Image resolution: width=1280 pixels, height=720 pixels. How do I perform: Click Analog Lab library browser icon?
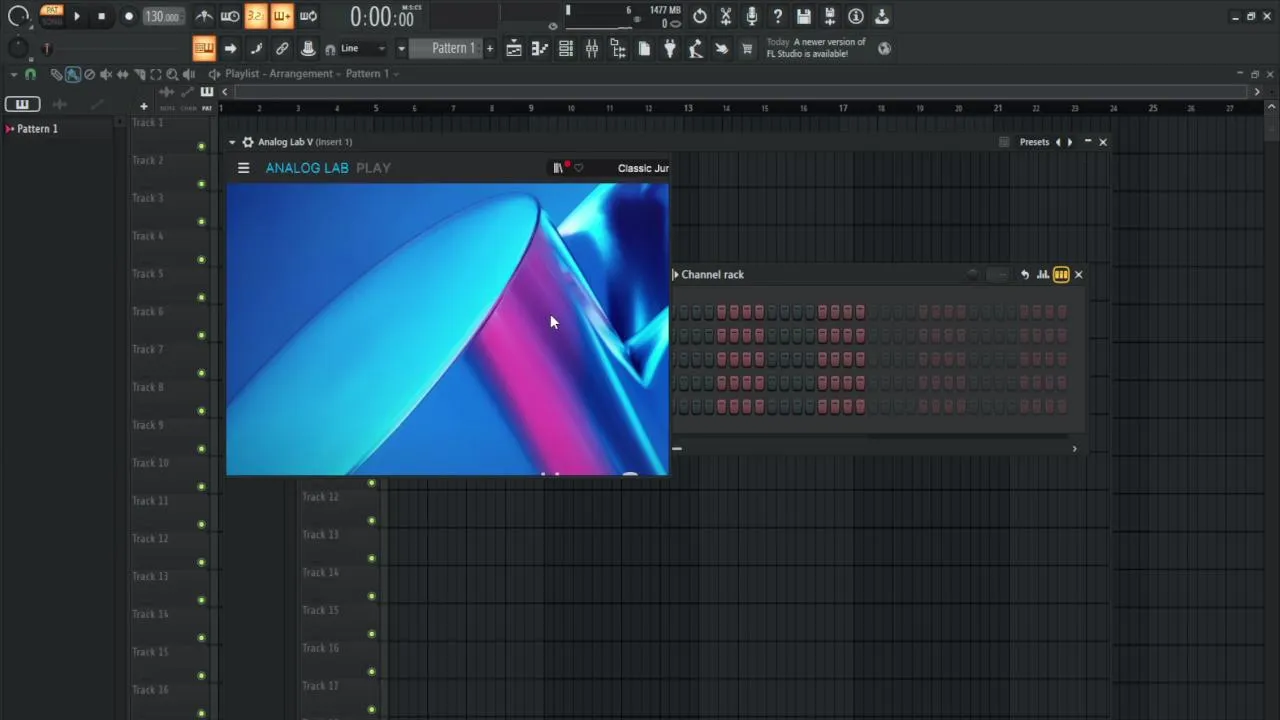tap(558, 168)
